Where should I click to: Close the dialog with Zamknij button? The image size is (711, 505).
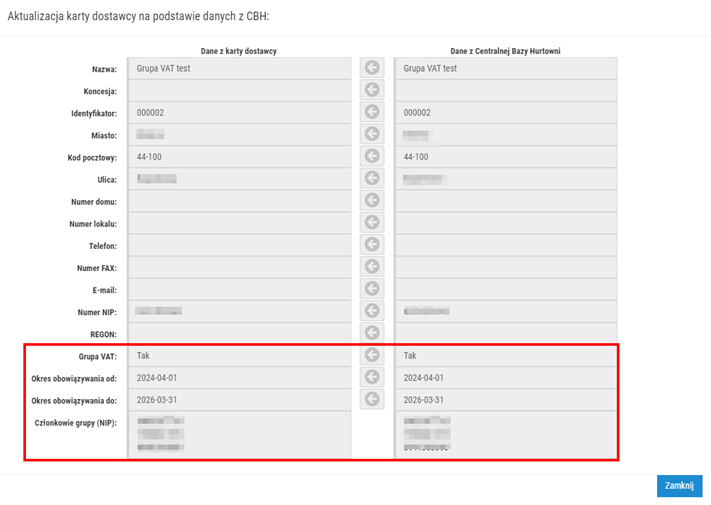pos(679,486)
